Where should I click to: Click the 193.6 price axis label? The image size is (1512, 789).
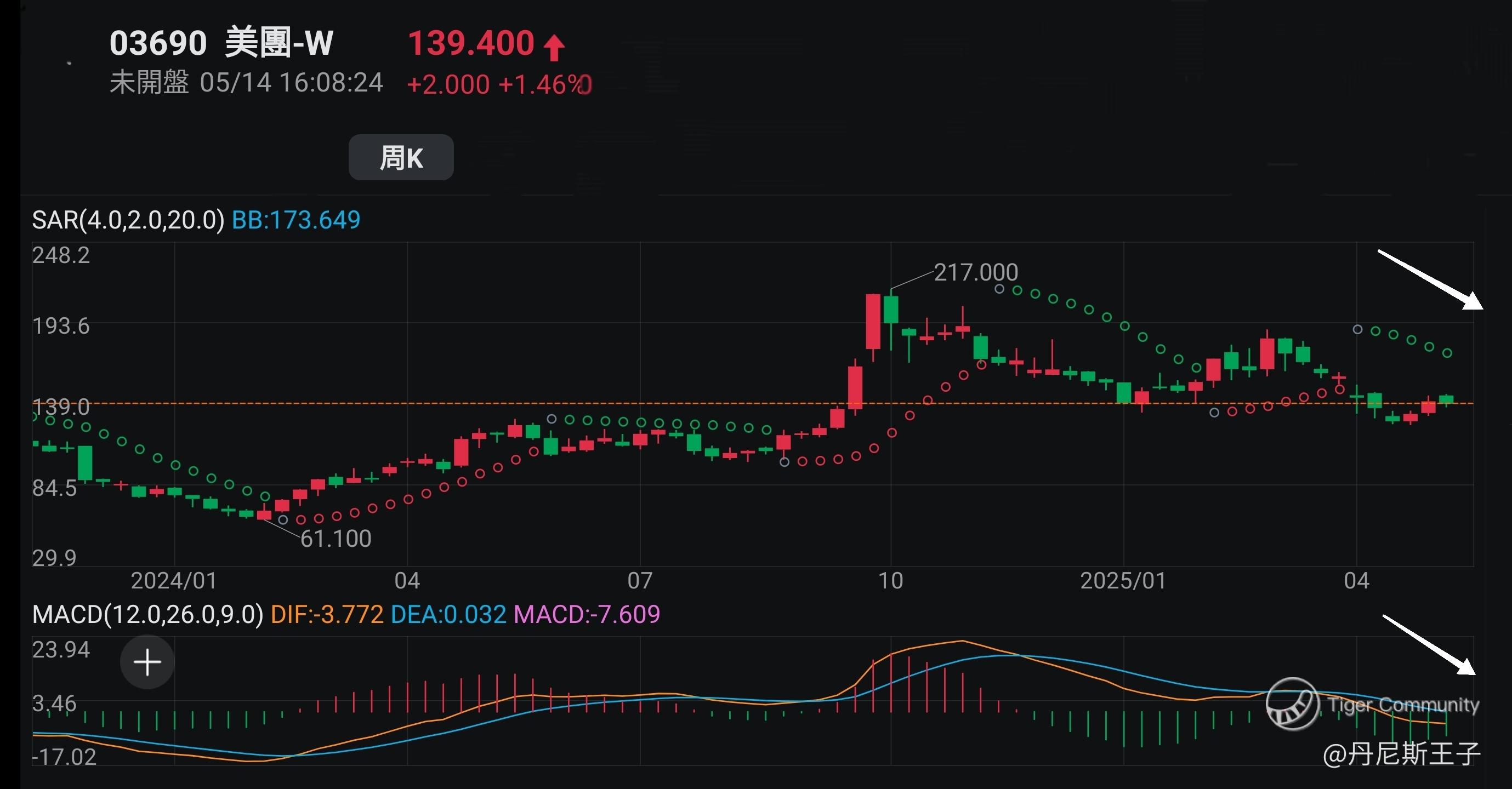point(61,326)
